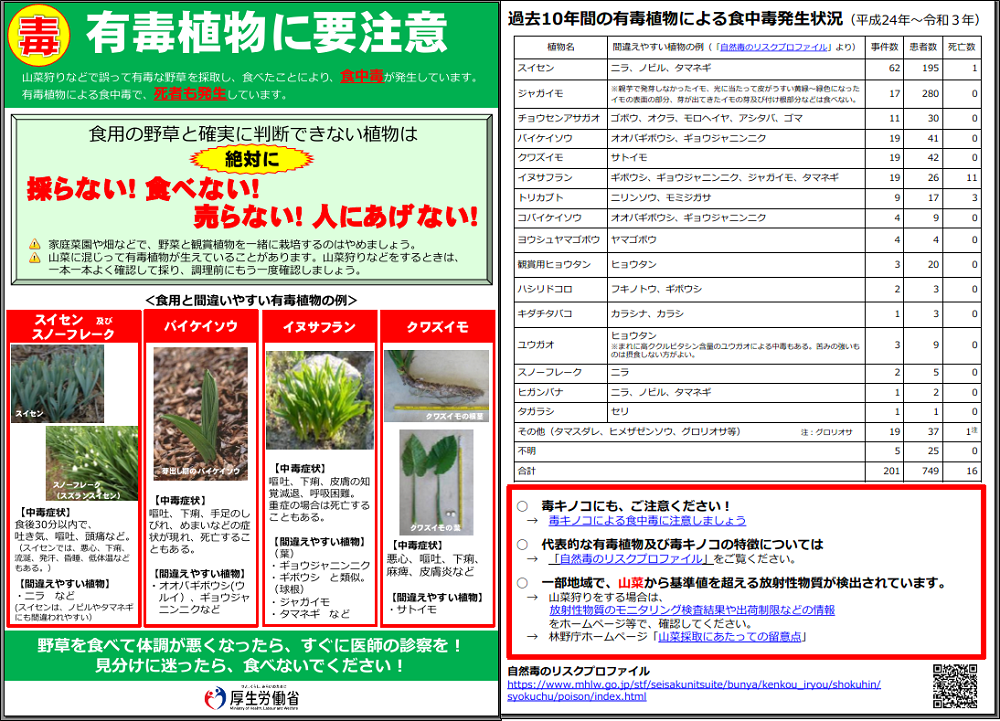This screenshot has width=1000, height=721.
Task: Select the バイケイソウ sprout photo
Action: tap(200, 414)
